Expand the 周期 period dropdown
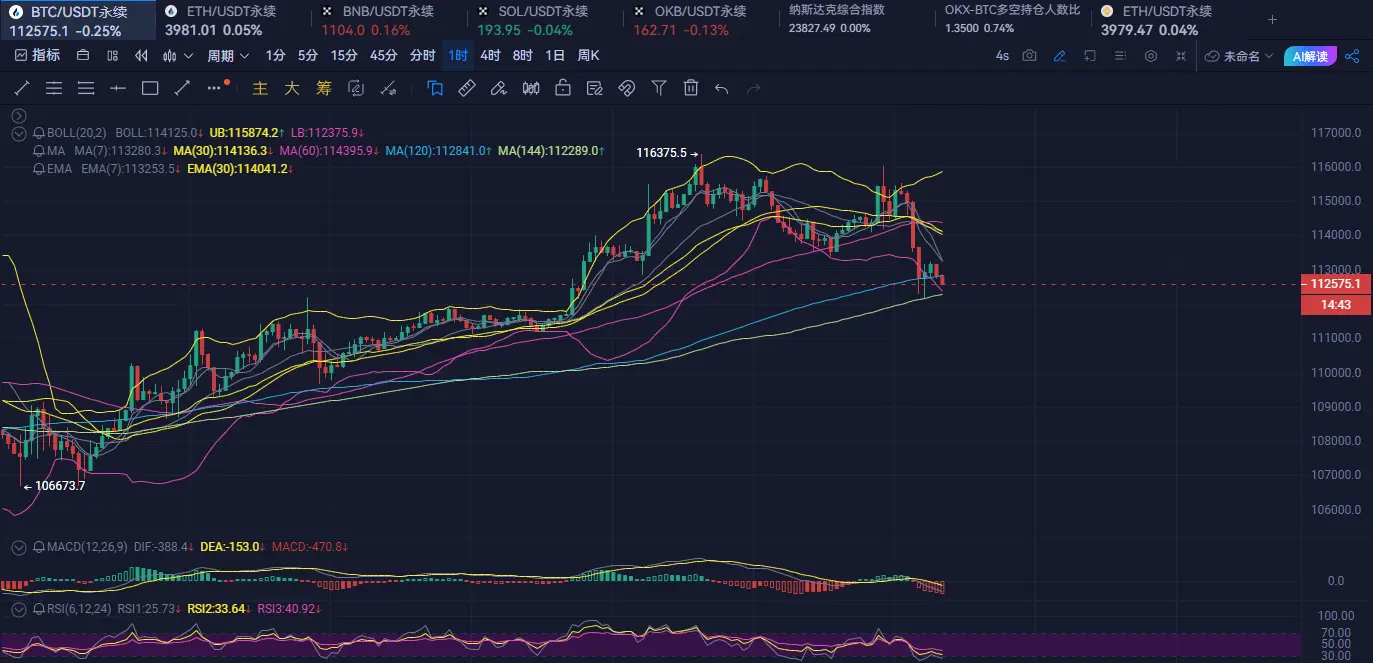 (226, 56)
